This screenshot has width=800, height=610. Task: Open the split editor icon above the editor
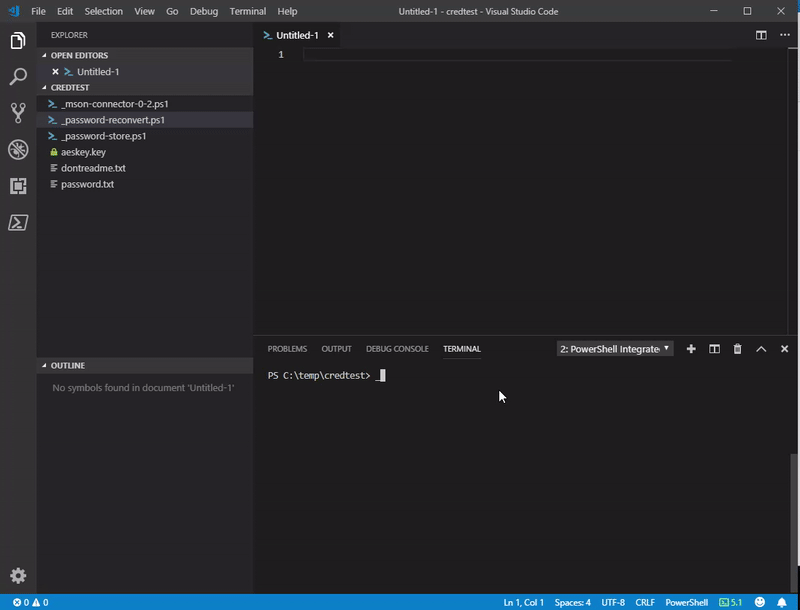(761, 33)
